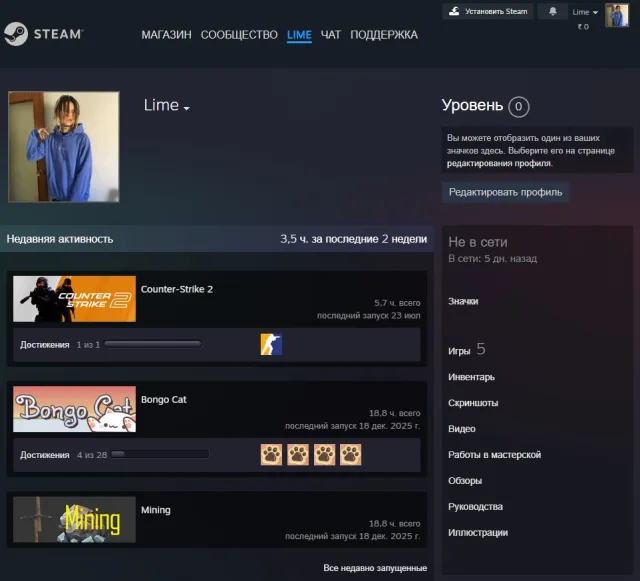Click the 4 из 28 achievements count
Viewport: 640px width, 581px height.
(92, 455)
